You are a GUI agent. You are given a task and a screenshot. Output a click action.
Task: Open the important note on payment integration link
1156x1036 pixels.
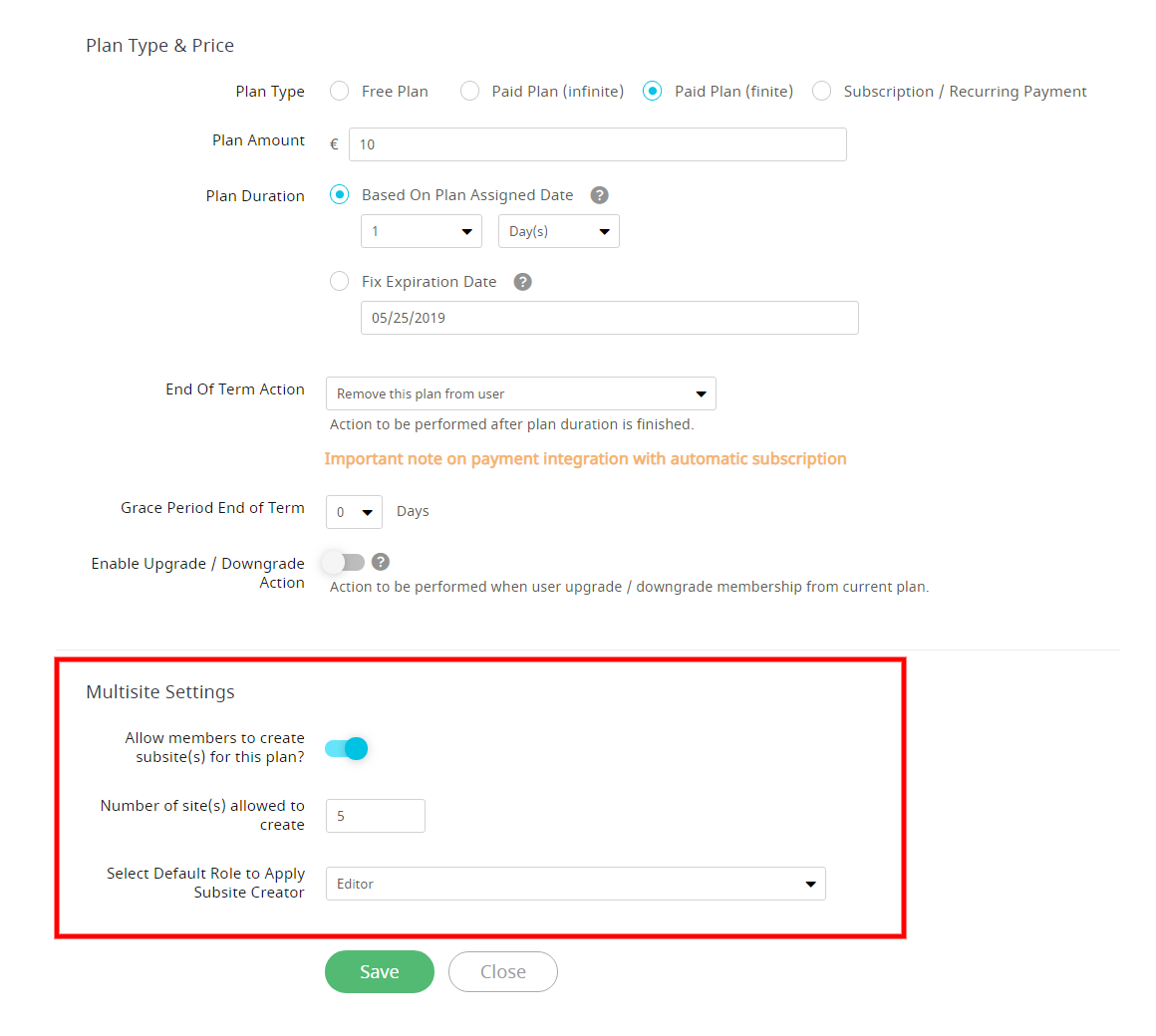pyautogui.click(x=585, y=459)
